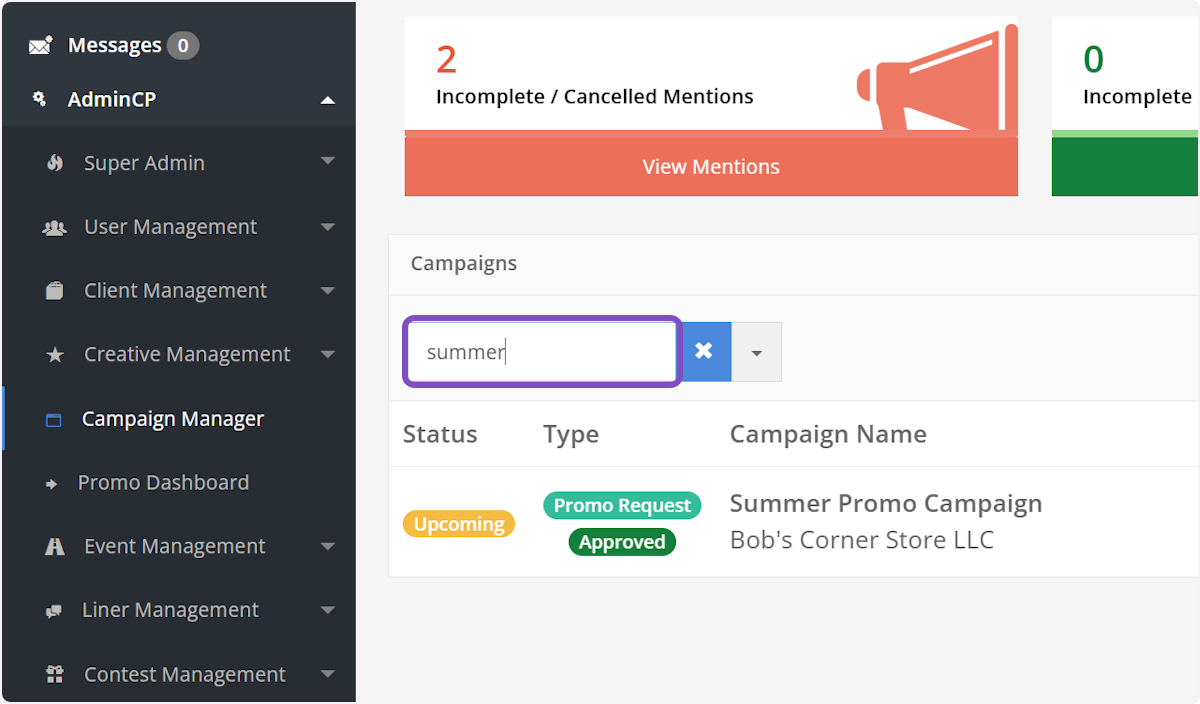Open the search filter dropdown beside the clear button
Viewport: 1200px width, 704px height.
[757, 352]
